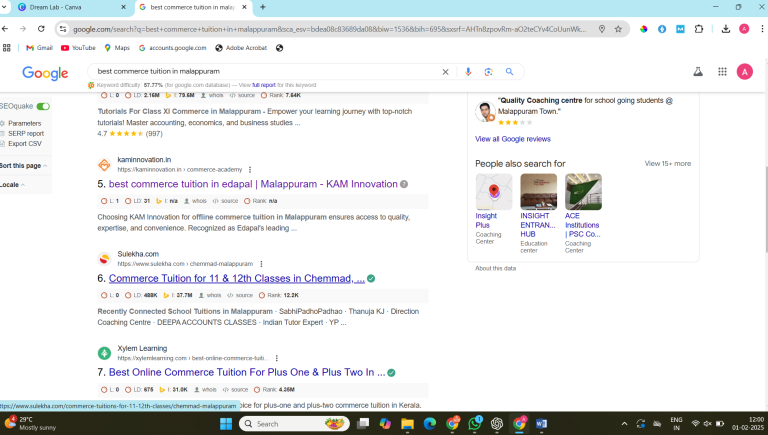
Task: Clear the search box with the X icon
Action: click(x=445, y=72)
